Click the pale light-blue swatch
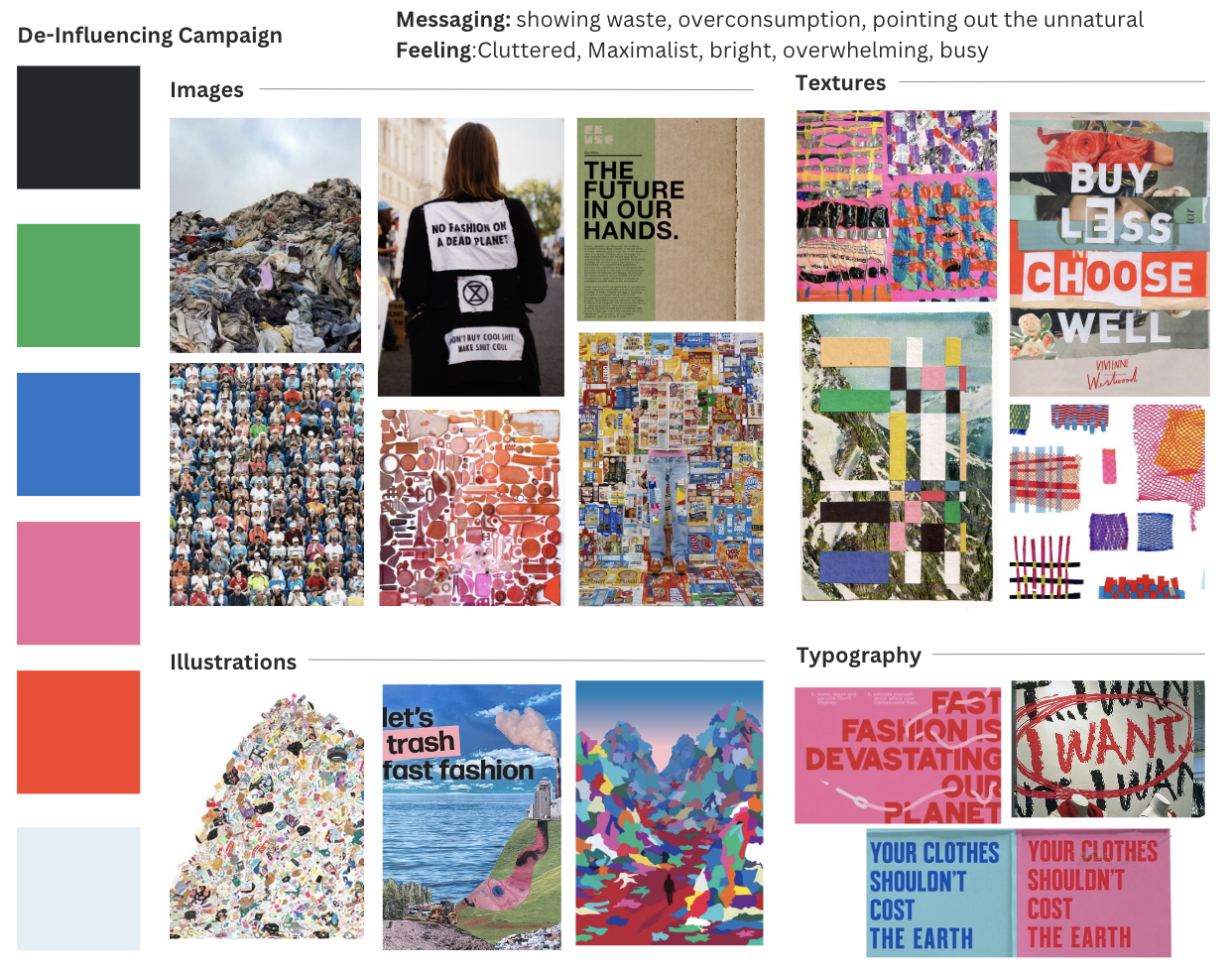The width and height of the screenshot is (1232, 971). click(x=78, y=889)
